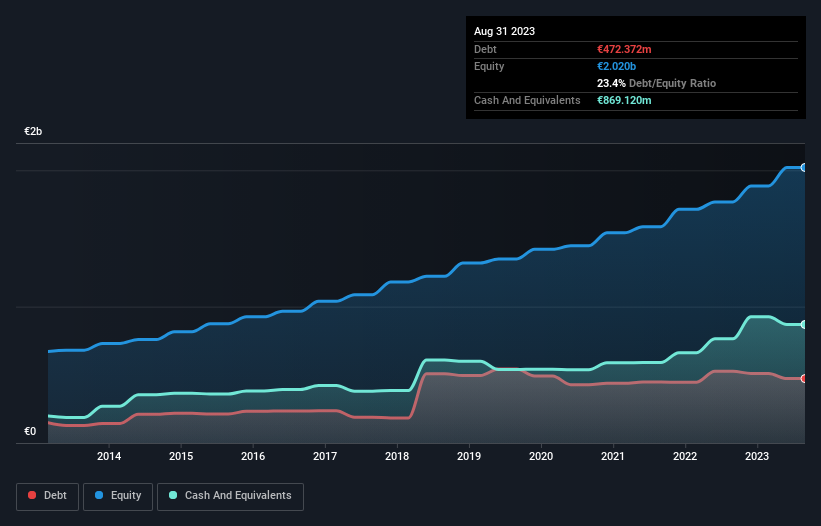Click the 2019 x-axis label
Viewport: 821px width, 526px height.
tap(469, 456)
